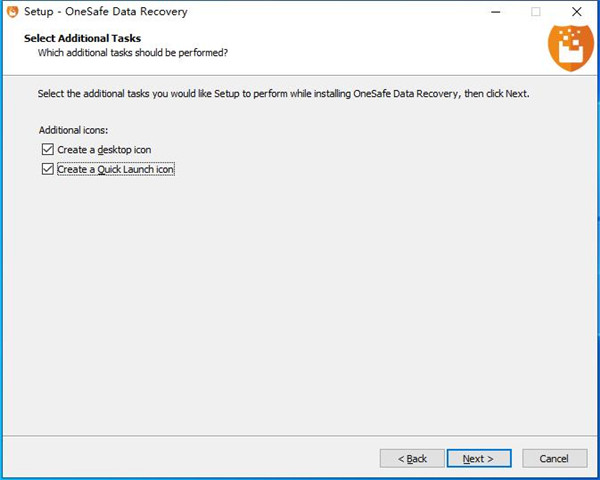Click the "Create a Quick Launch icon" label

(116, 170)
